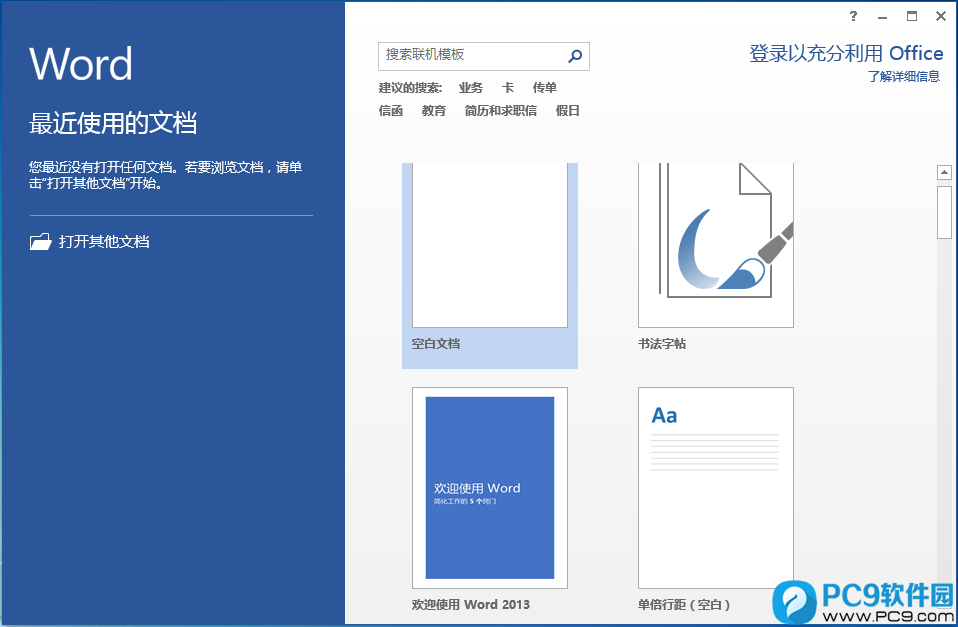This screenshot has height=627, width=958.
Task: Select the 空白文档 blank template thumbnail
Action: click(490, 244)
